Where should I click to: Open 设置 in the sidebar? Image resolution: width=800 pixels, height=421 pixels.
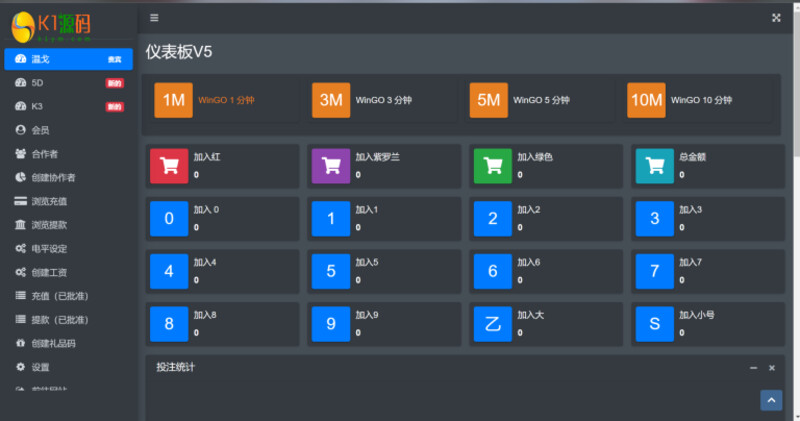point(40,367)
